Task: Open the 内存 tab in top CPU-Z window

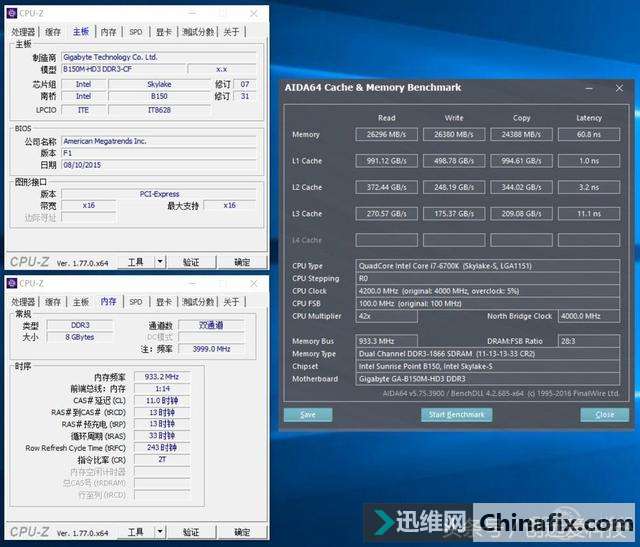Action: point(109,32)
